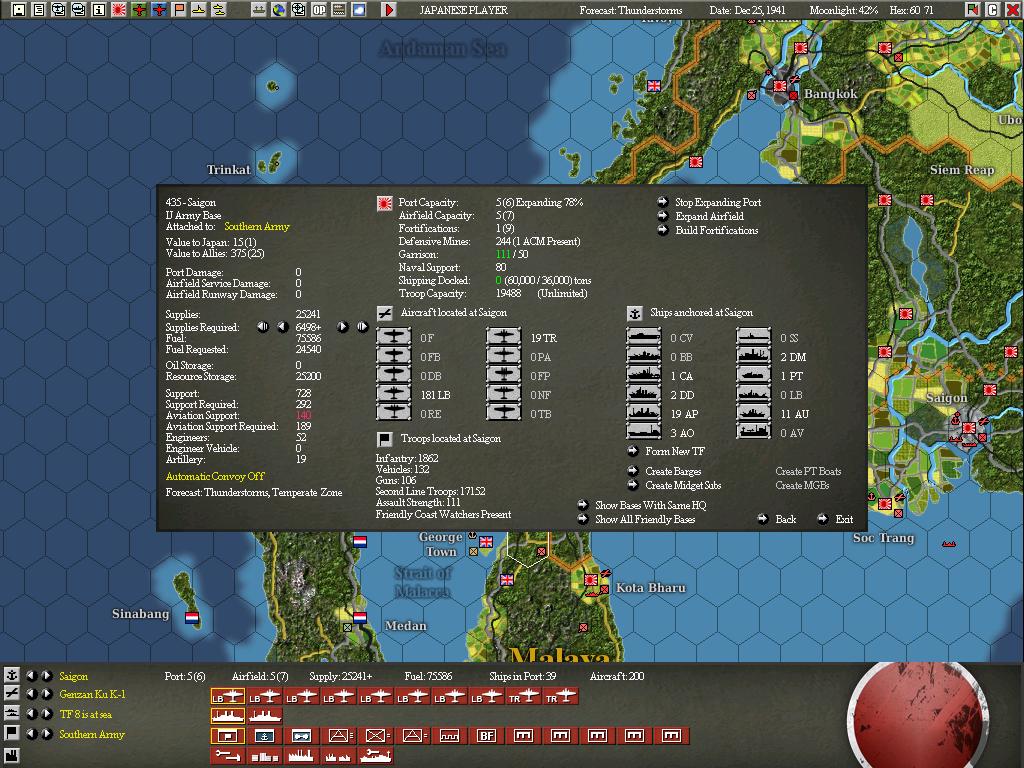This screenshot has width=1024, height=768.
Task: Increase Supplies Required by large step arrow
Action: 362,327
